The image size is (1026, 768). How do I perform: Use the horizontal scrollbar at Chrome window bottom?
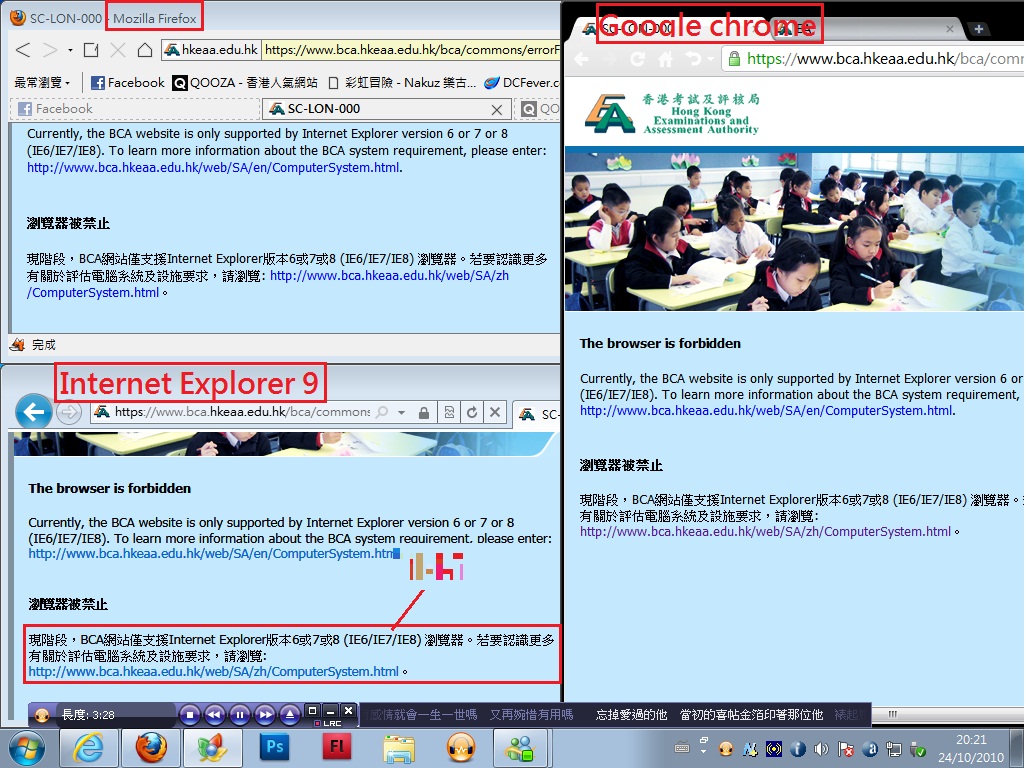pyautogui.click(x=893, y=714)
